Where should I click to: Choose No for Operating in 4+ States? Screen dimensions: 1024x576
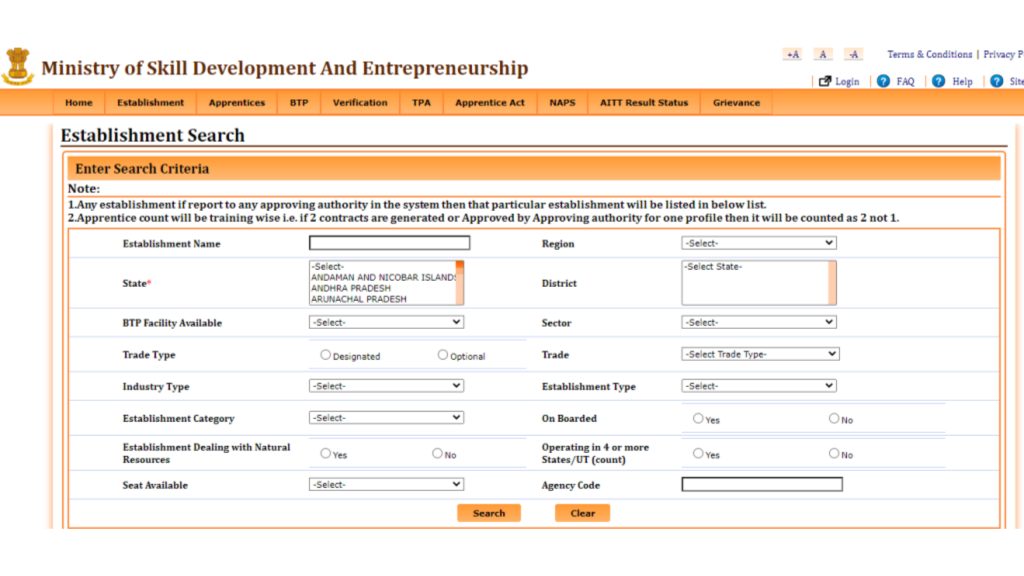(834, 453)
